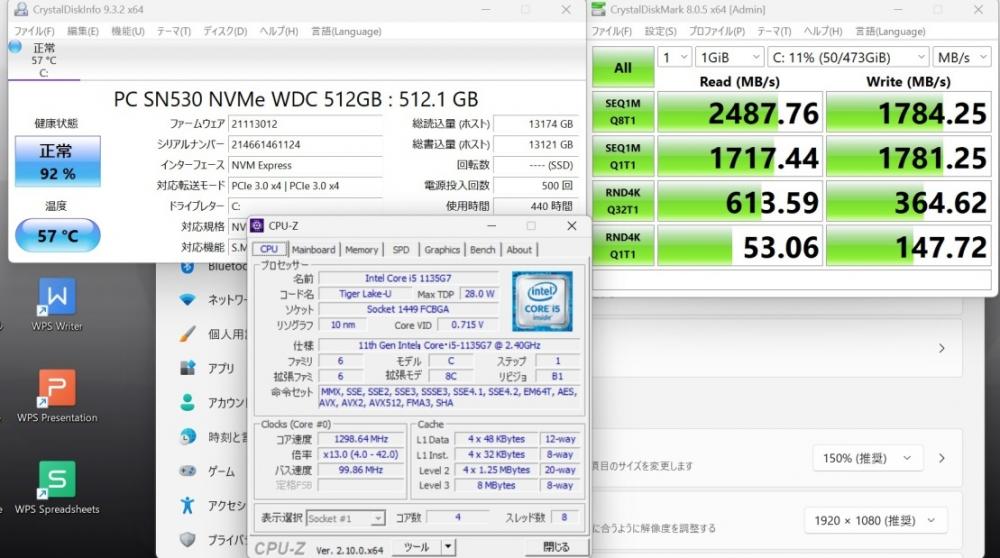
Task: Click the 57 °C temperature indicator
Action: 57,235
